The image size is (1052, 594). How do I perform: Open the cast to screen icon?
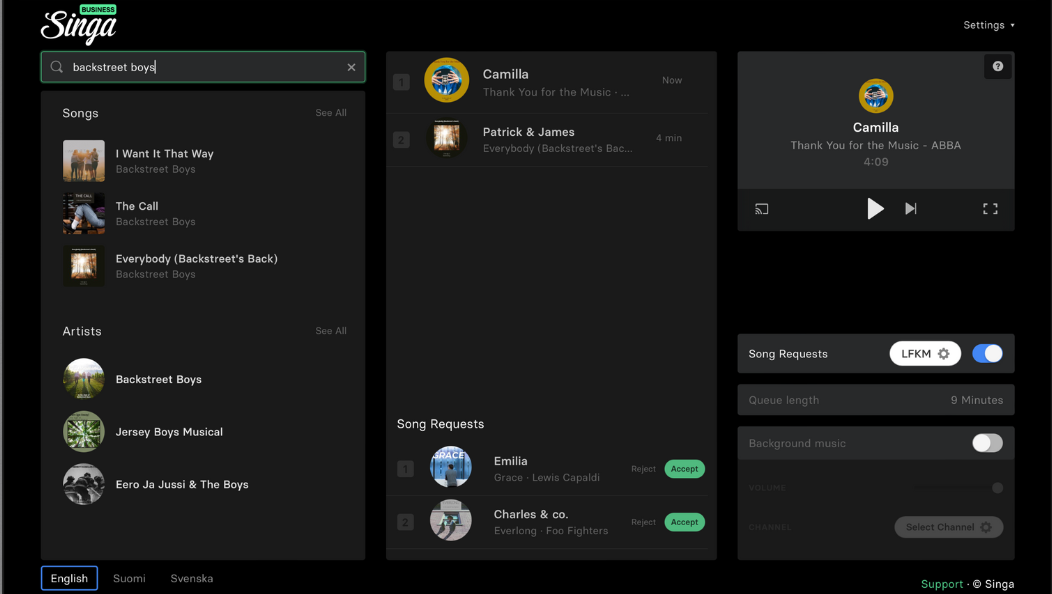click(x=761, y=209)
